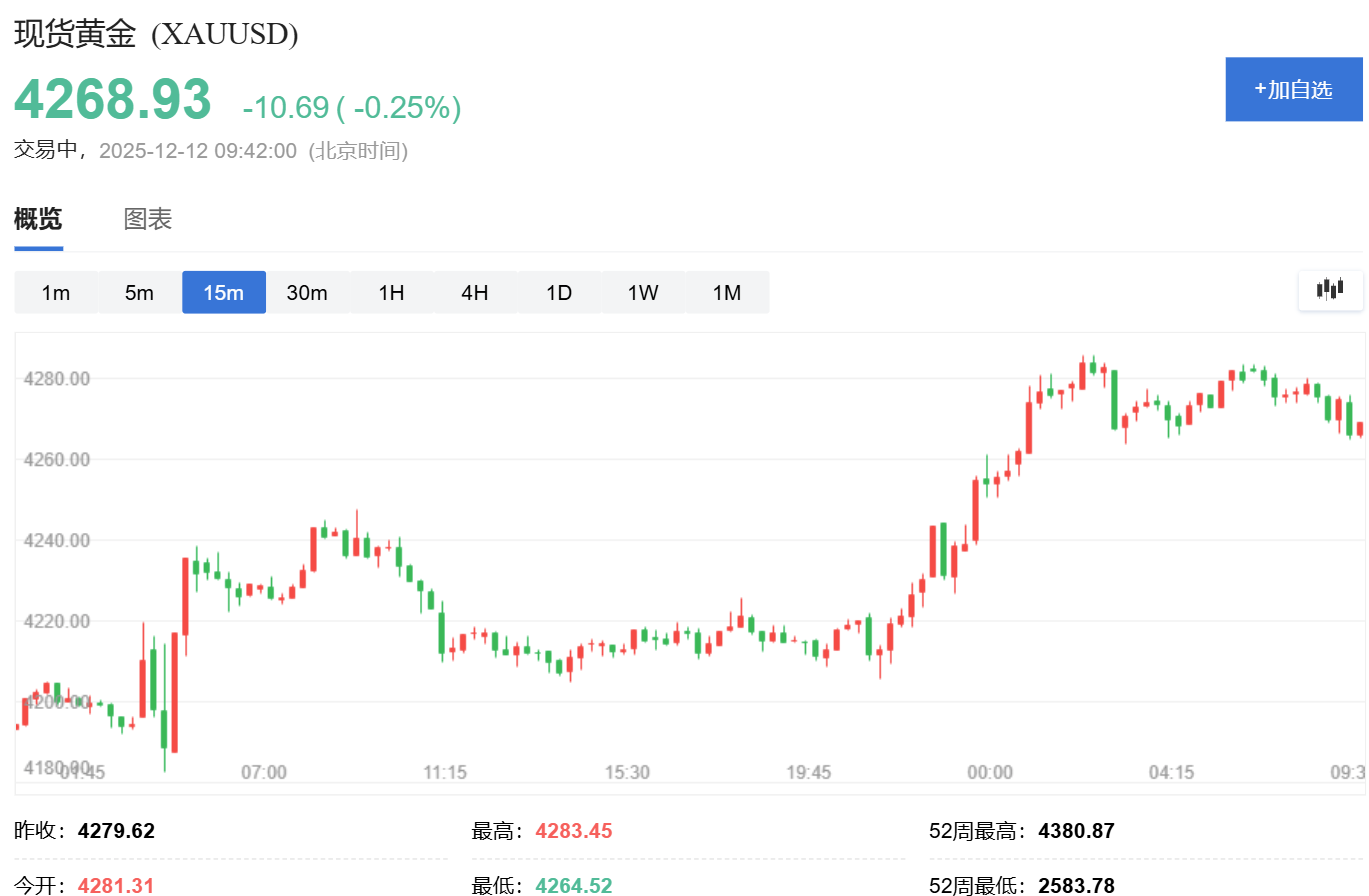Open the candlestick chart type selector icon
1369x896 pixels.
coord(1330,290)
